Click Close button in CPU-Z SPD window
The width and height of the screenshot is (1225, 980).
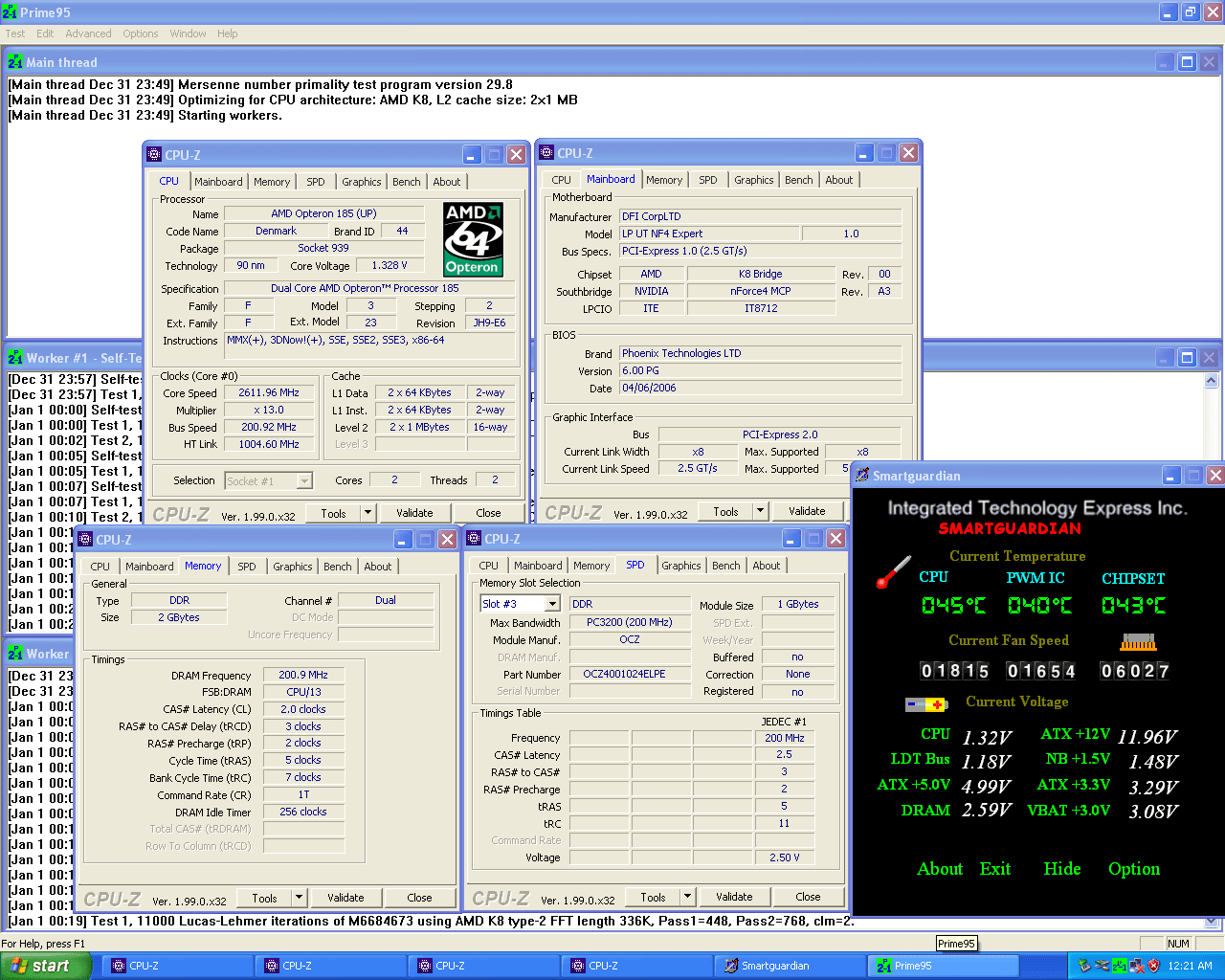coord(808,897)
